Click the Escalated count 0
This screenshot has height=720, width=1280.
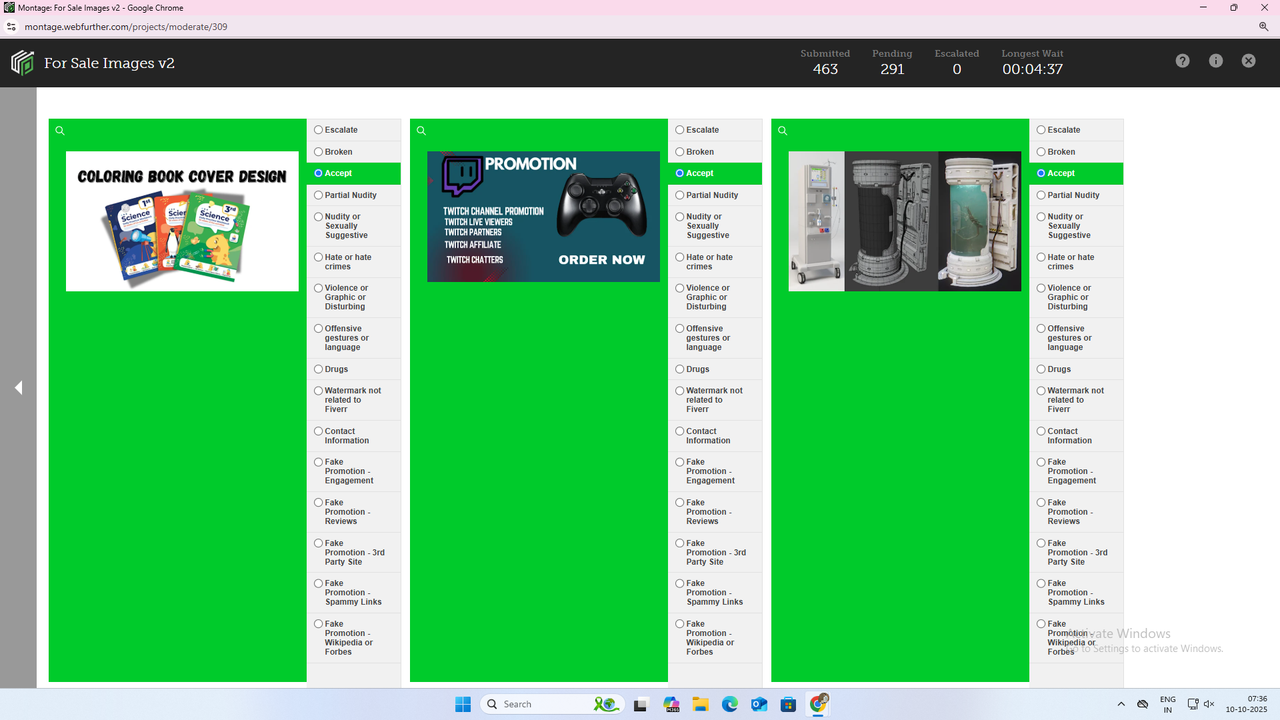point(957,69)
